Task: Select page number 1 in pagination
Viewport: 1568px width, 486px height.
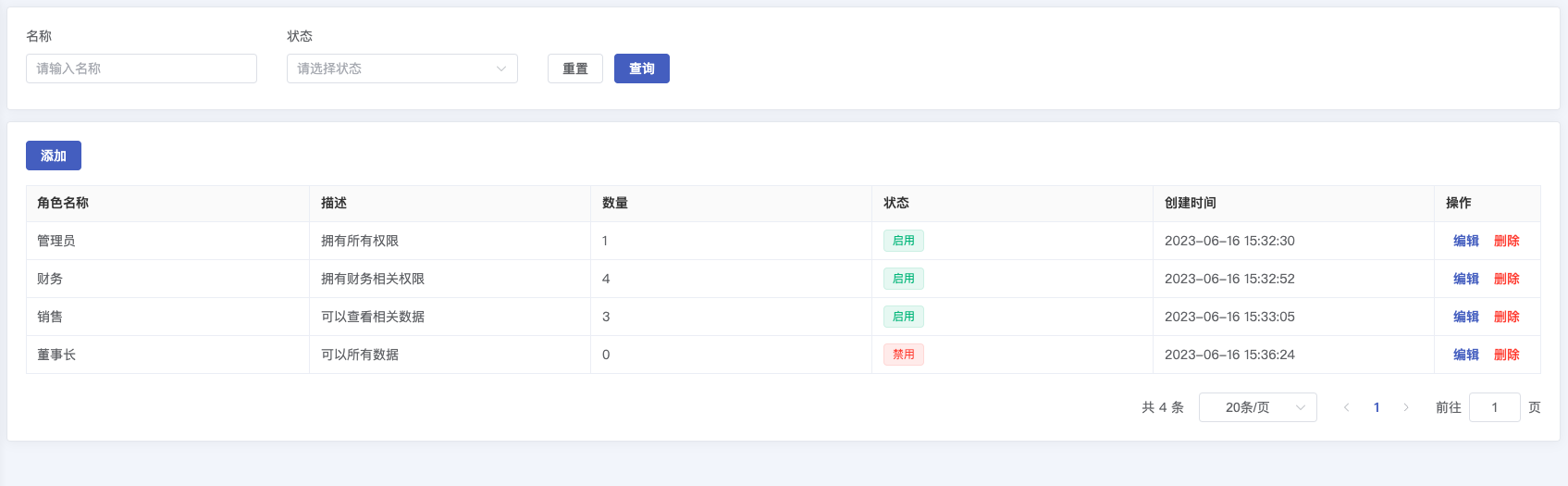Action: 1377,407
